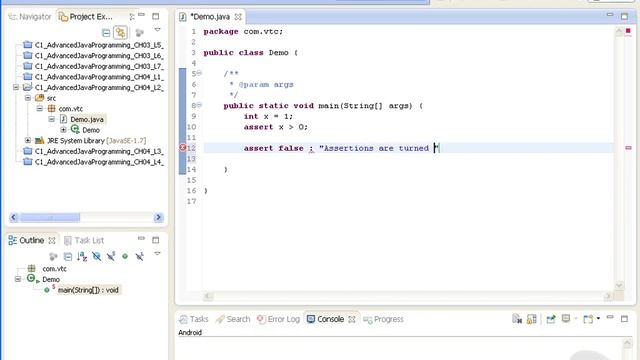The image size is (640, 360).
Task: Switch to the Navigator tab
Action: (x=30, y=17)
